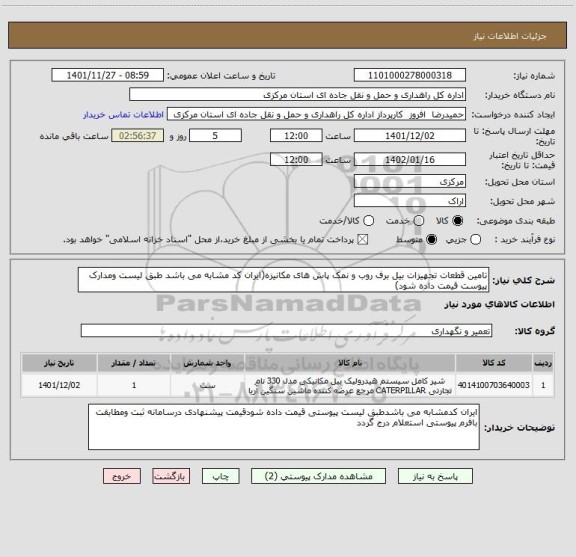Click the شماره نیاز field 1101000278000318
The height and width of the screenshot is (557, 576).
click(410, 75)
